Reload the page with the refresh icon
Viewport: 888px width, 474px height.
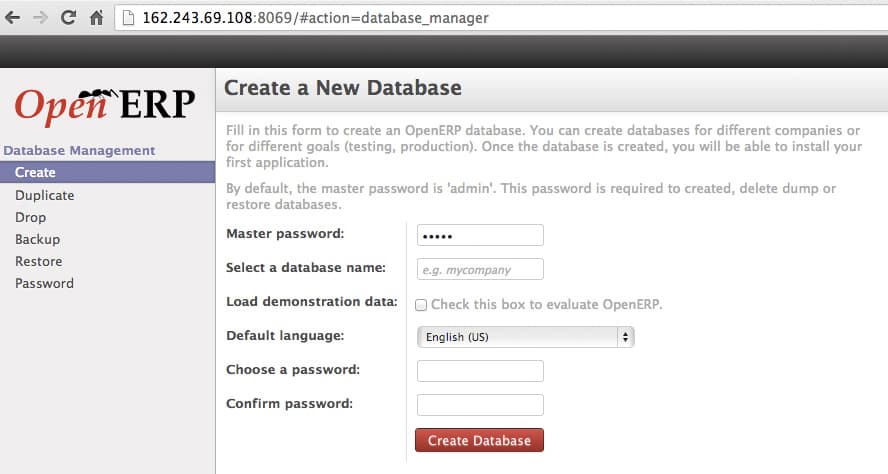[x=69, y=18]
